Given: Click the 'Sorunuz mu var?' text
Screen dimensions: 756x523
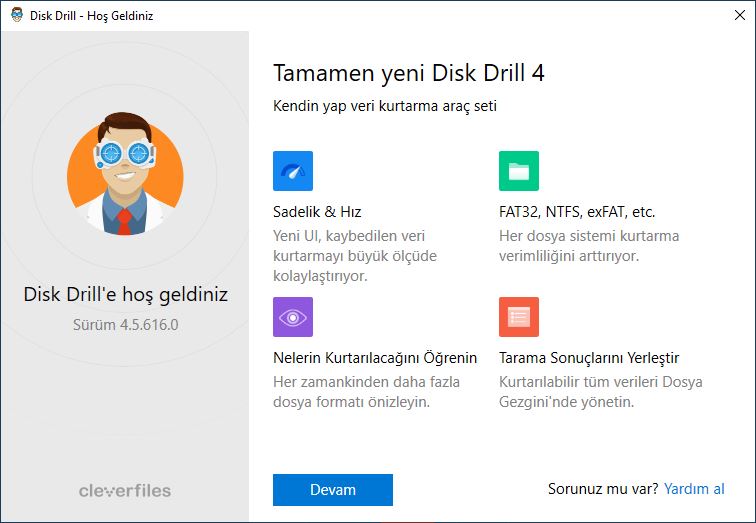Looking at the screenshot, I should point(603,489).
